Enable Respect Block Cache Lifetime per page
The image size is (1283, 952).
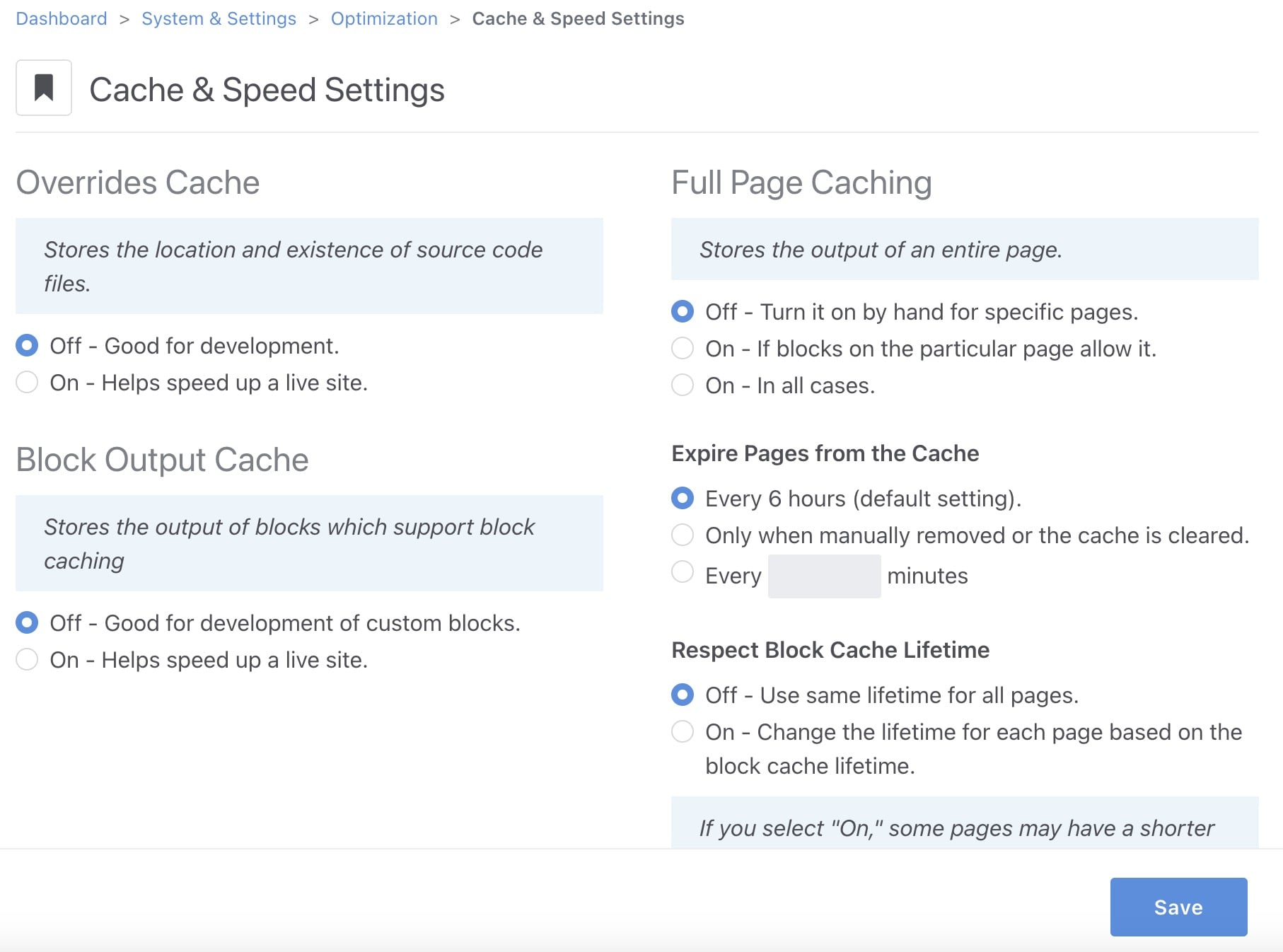[x=683, y=732]
